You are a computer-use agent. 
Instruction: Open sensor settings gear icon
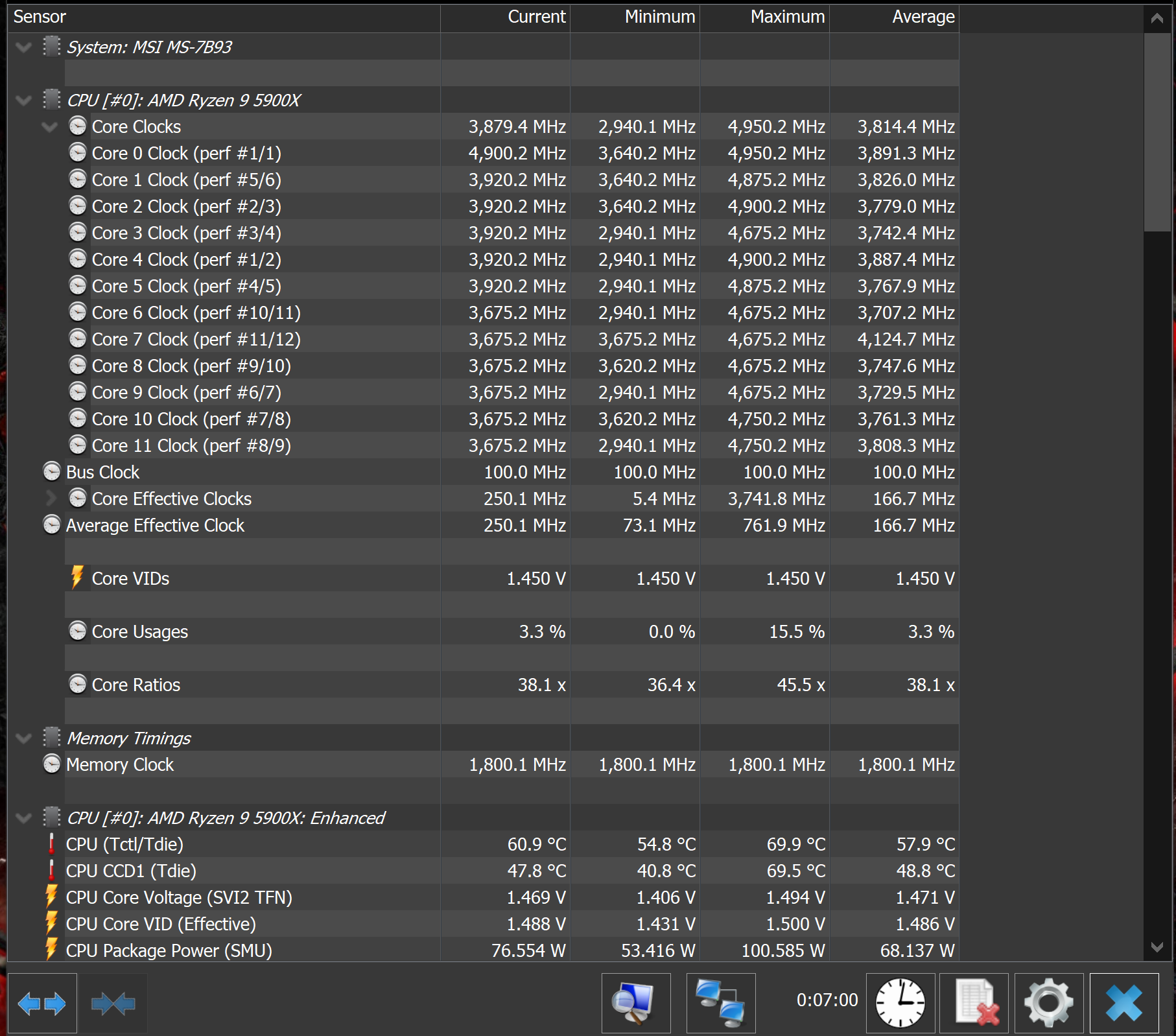tap(1049, 1004)
